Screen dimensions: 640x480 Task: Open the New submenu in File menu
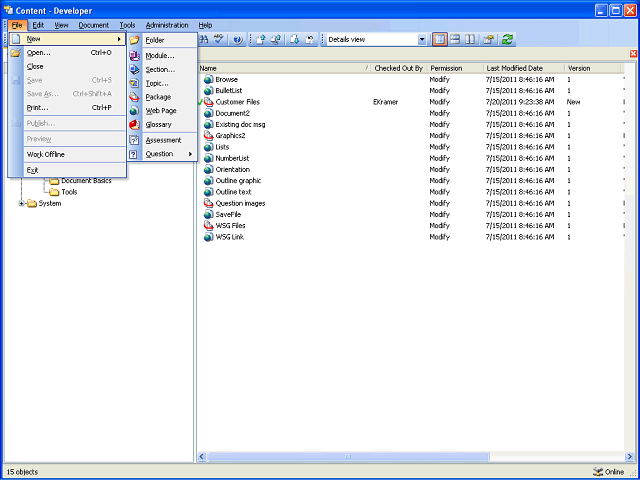click(67, 39)
